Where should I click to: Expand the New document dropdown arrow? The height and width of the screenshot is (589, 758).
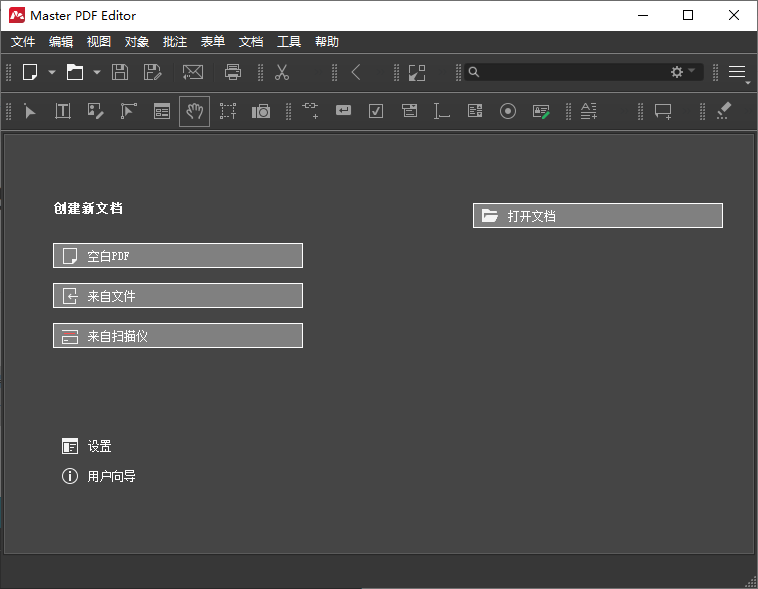[x=52, y=73]
